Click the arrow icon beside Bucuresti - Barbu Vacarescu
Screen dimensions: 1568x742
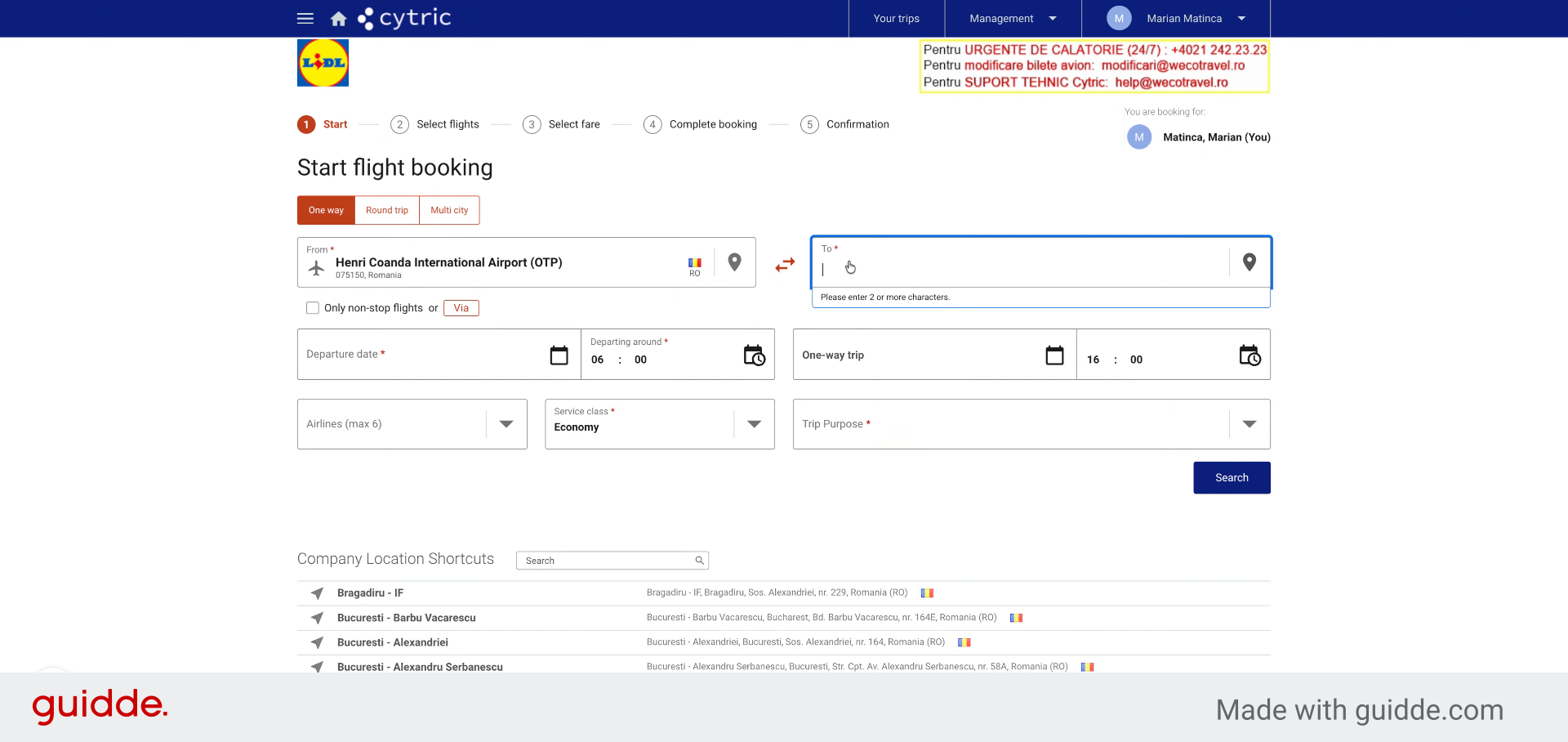tap(317, 618)
